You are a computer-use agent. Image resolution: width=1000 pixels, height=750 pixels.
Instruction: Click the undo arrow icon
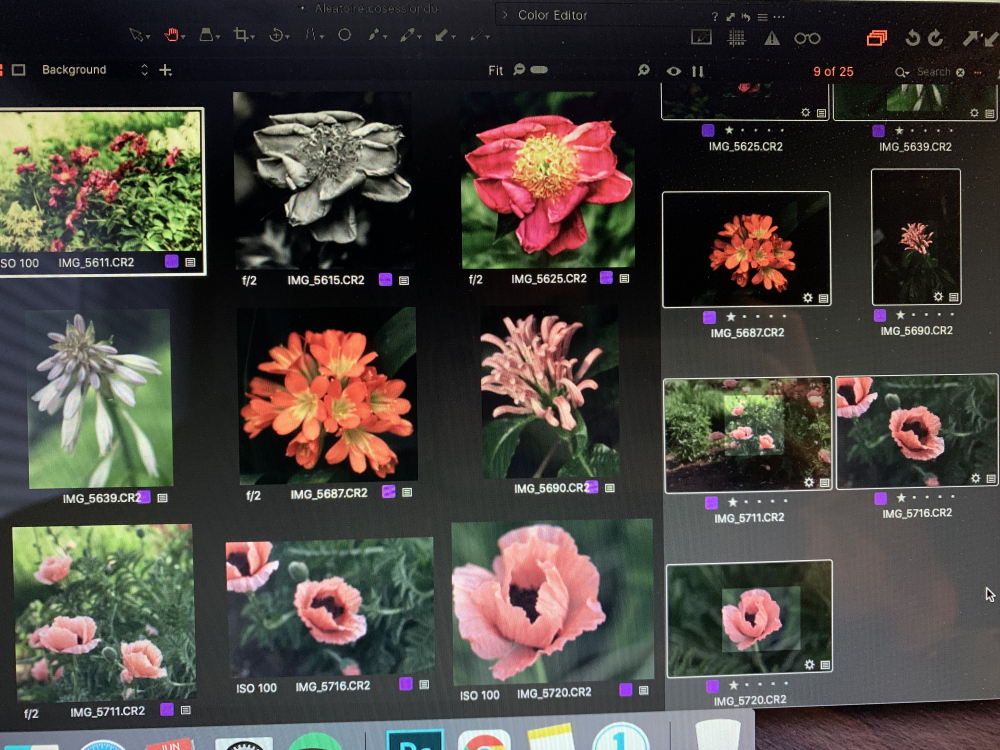pos(912,38)
